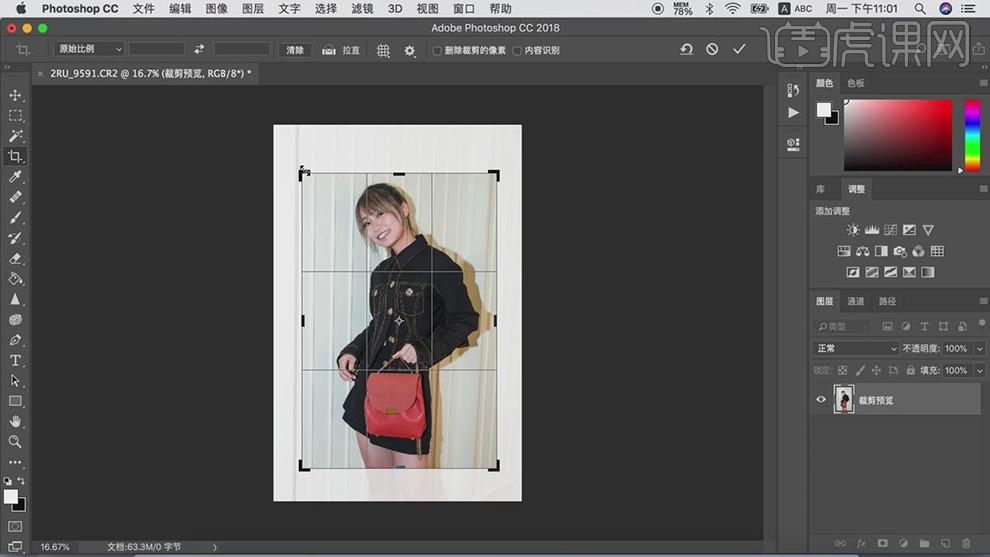Open the Layers panel flyout menu
This screenshot has height=557, width=990.
pos(983,301)
